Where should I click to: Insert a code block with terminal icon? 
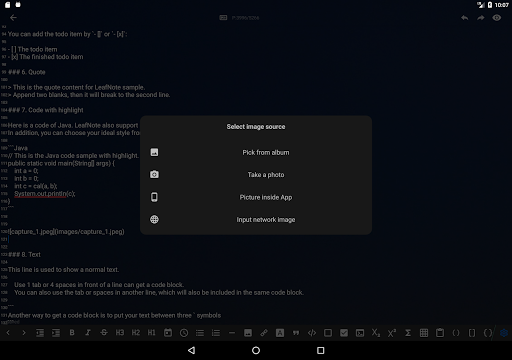(360, 333)
